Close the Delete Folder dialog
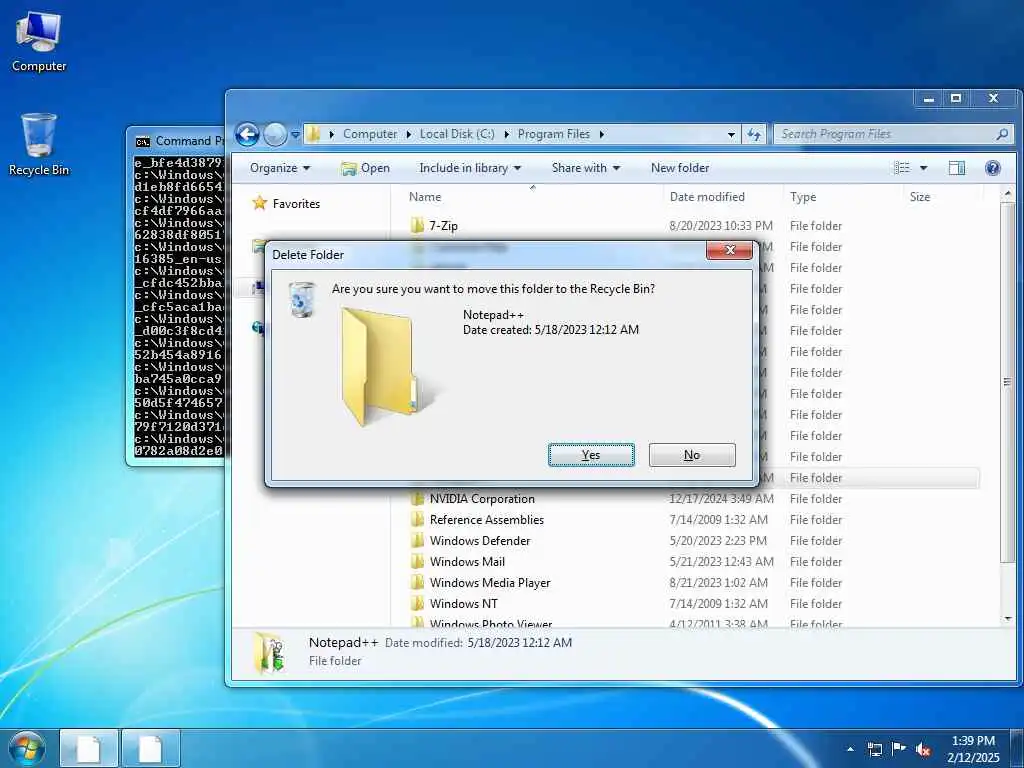The width and height of the screenshot is (1024, 768). click(729, 250)
